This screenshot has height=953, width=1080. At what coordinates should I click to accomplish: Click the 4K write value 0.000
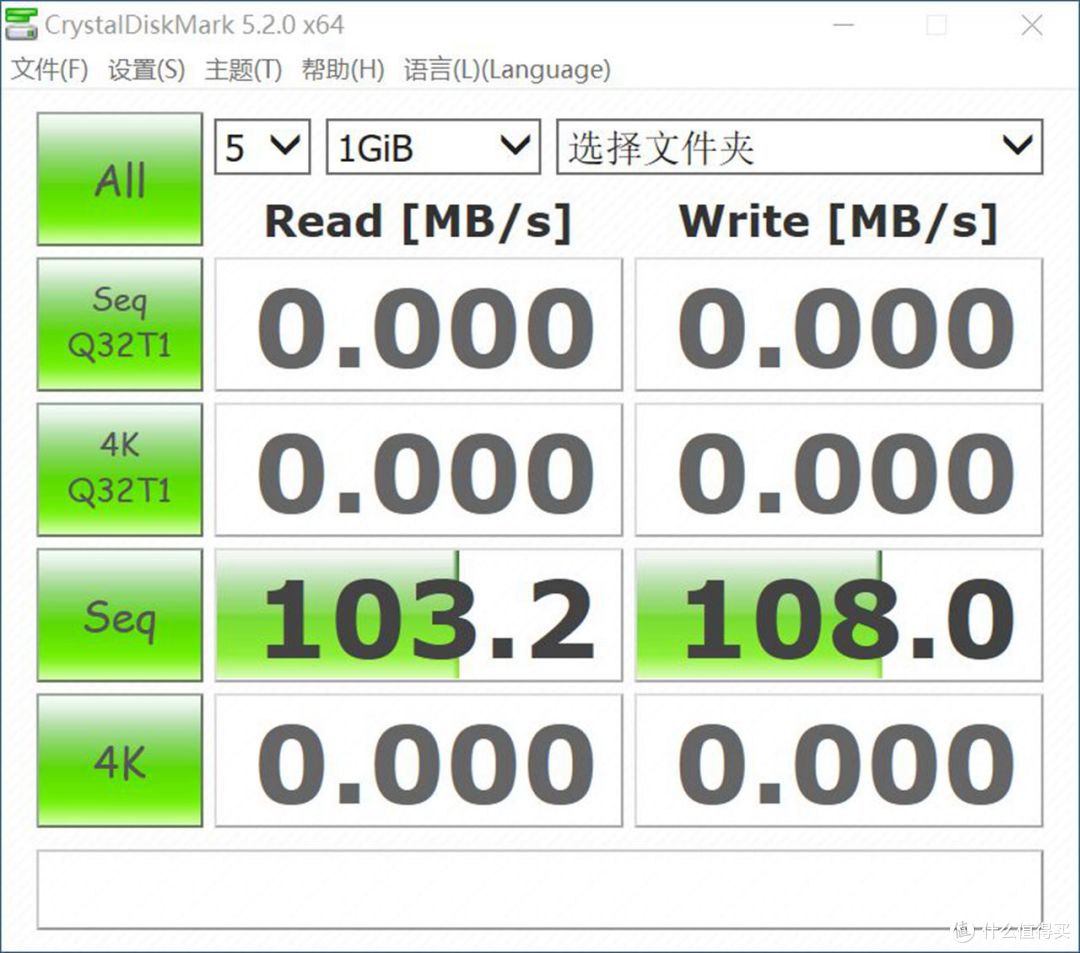tap(839, 760)
